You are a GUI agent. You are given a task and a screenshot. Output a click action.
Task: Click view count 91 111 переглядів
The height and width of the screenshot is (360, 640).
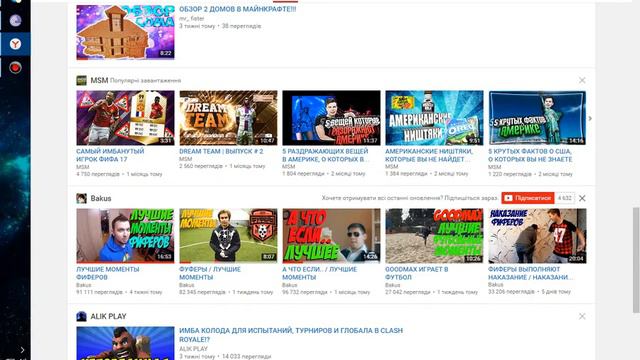tap(99, 292)
